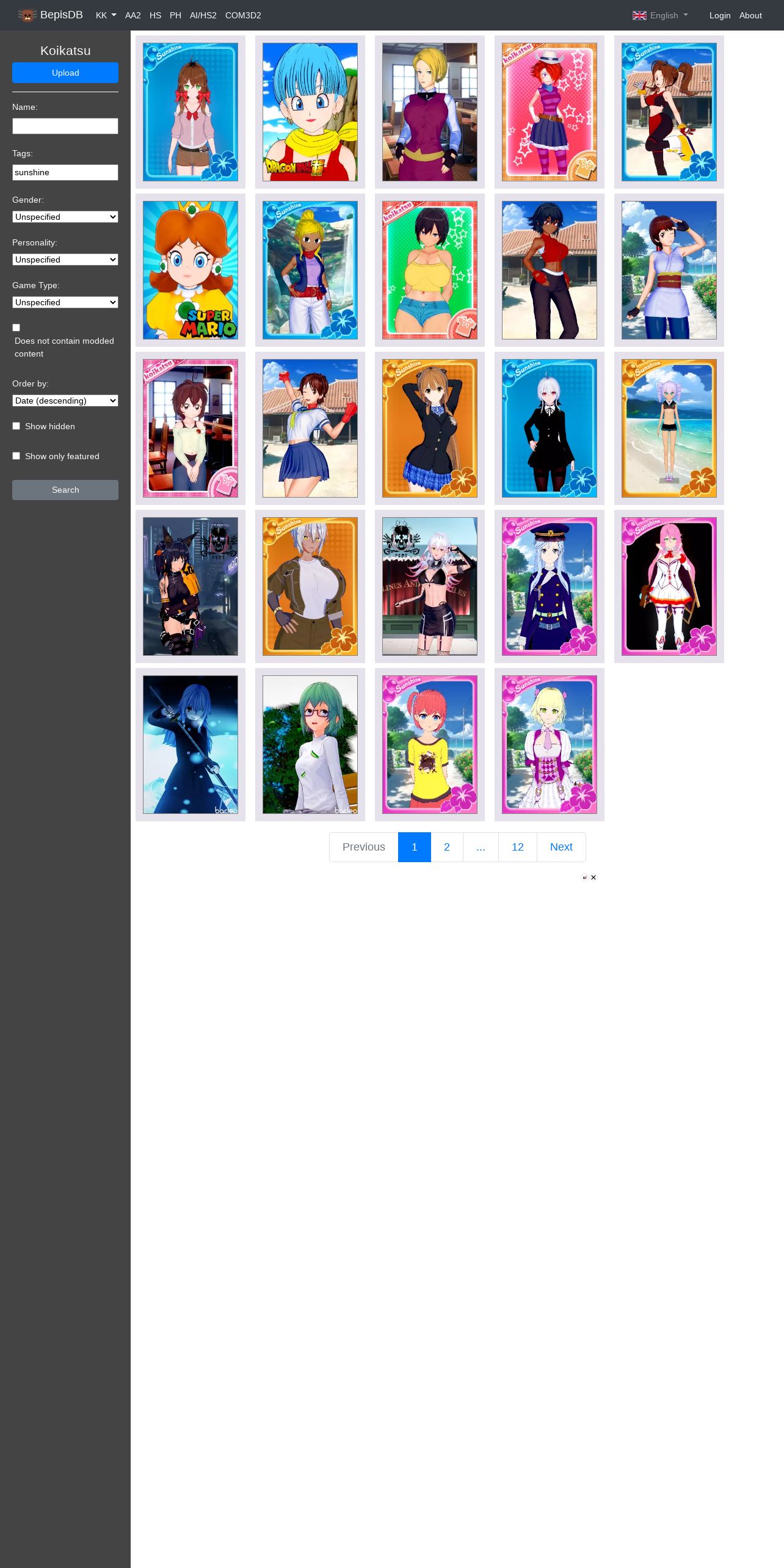Go to AI/HS2 section

click(x=203, y=15)
